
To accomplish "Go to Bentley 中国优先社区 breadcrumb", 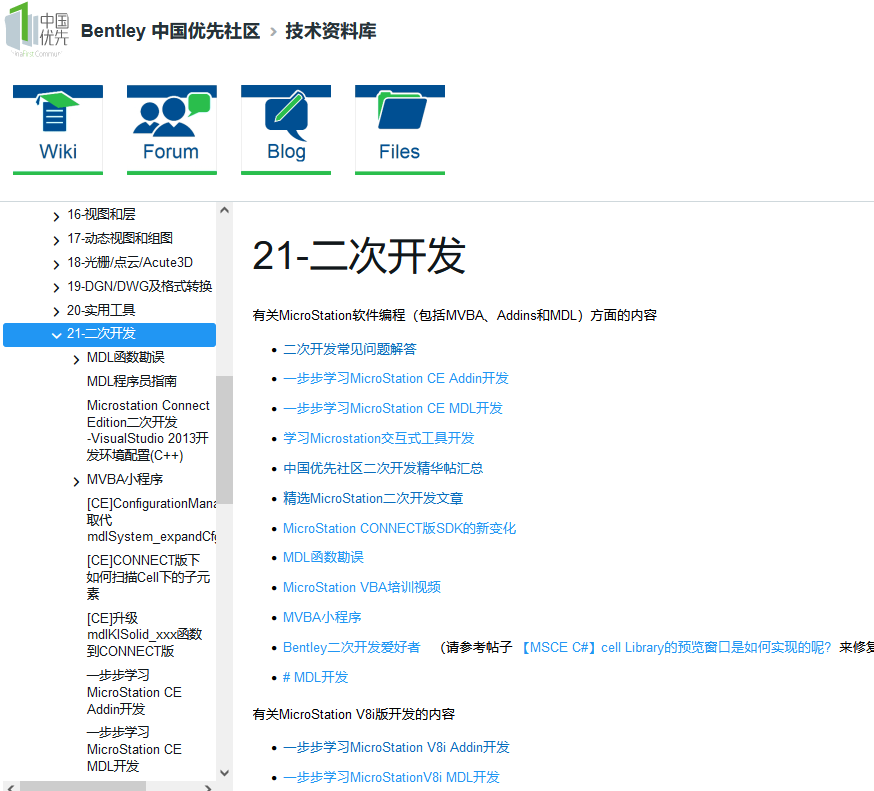I will (171, 31).
